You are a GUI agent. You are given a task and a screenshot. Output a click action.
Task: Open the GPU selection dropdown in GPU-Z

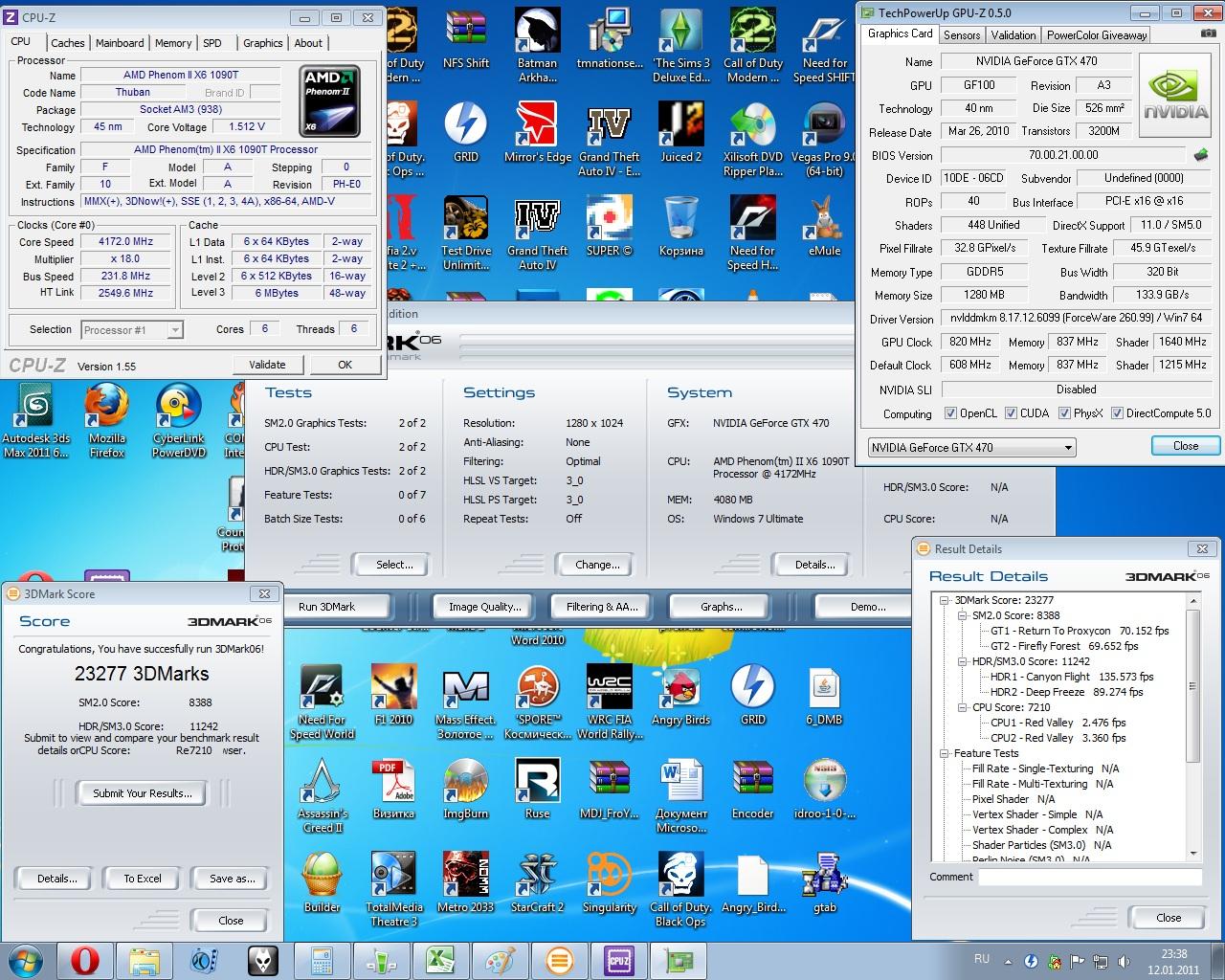(971, 447)
